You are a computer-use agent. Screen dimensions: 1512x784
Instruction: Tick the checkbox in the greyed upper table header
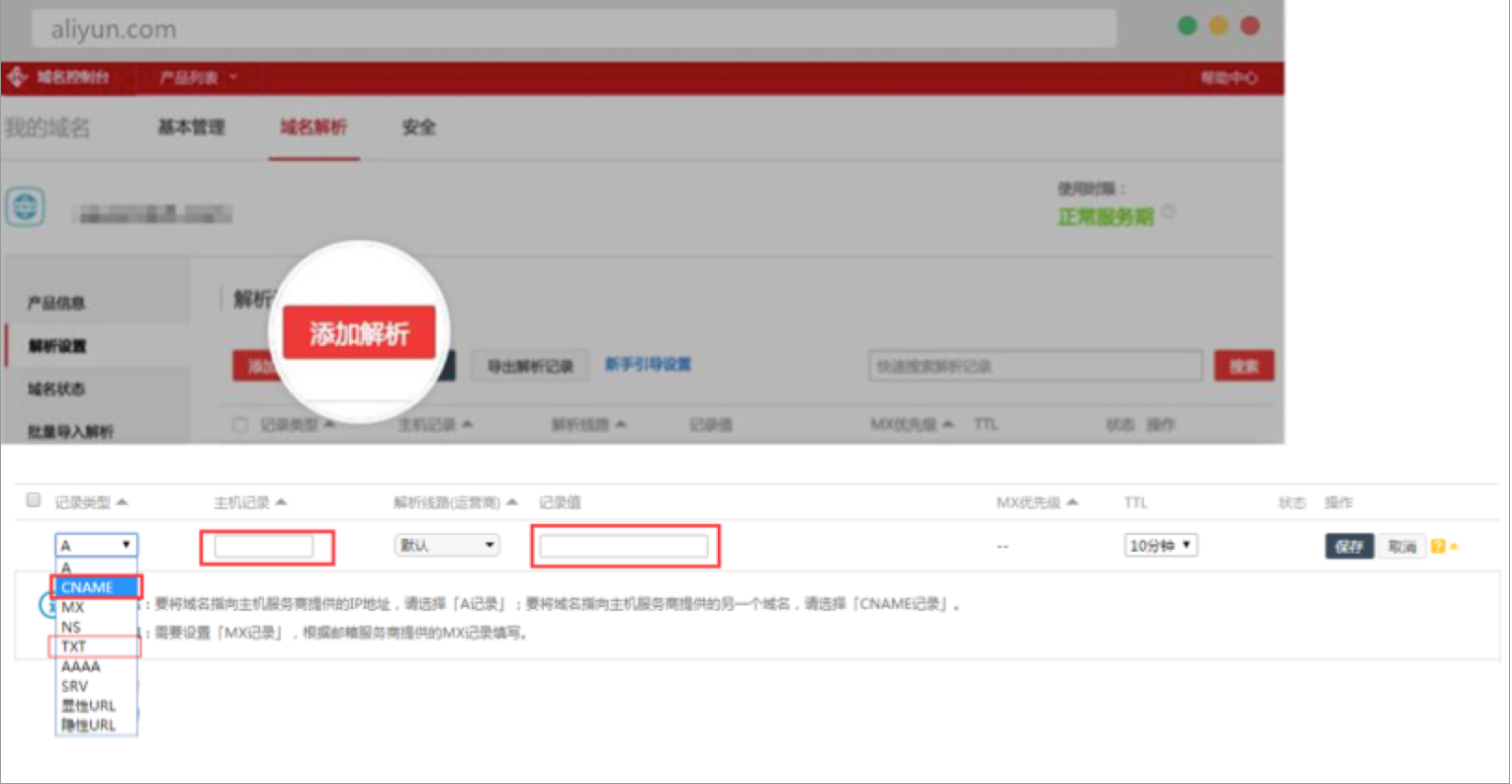coord(239,425)
